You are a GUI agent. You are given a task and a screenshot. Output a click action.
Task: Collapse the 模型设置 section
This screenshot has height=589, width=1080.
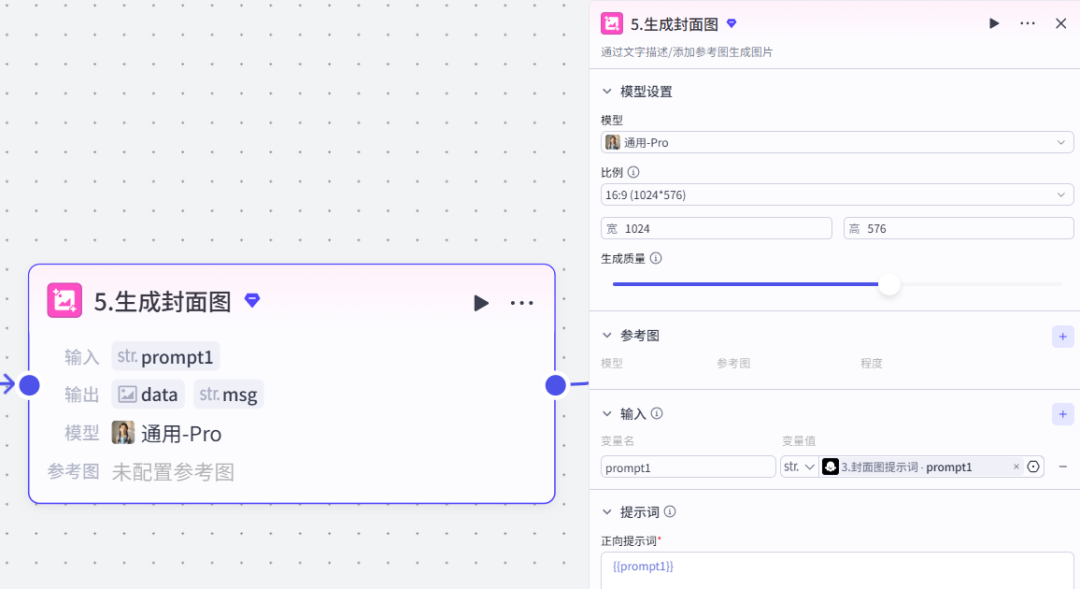pyautogui.click(x=605, y=90)
